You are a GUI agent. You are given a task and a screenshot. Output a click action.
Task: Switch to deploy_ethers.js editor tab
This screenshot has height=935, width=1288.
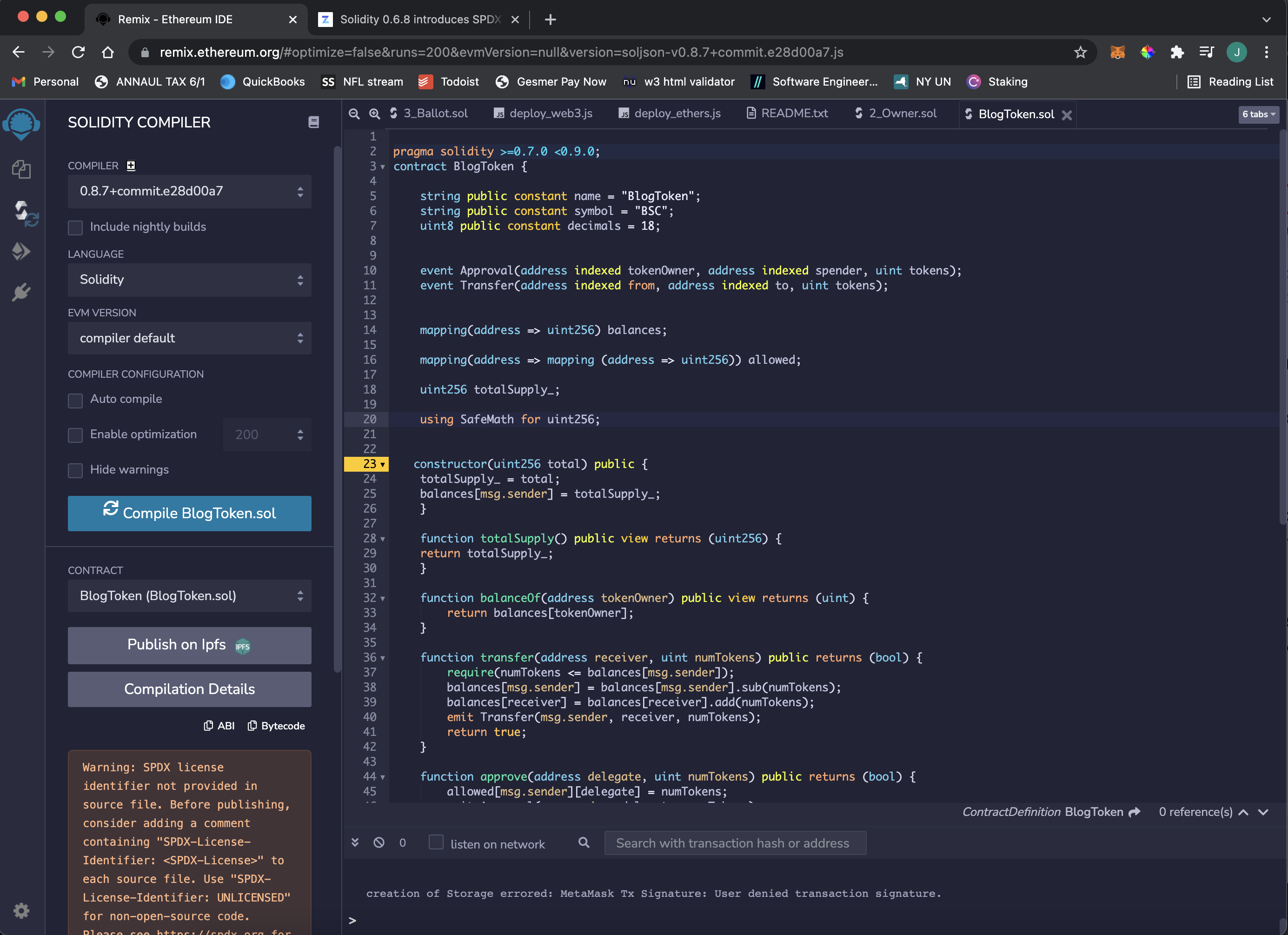tap(669, 114)
